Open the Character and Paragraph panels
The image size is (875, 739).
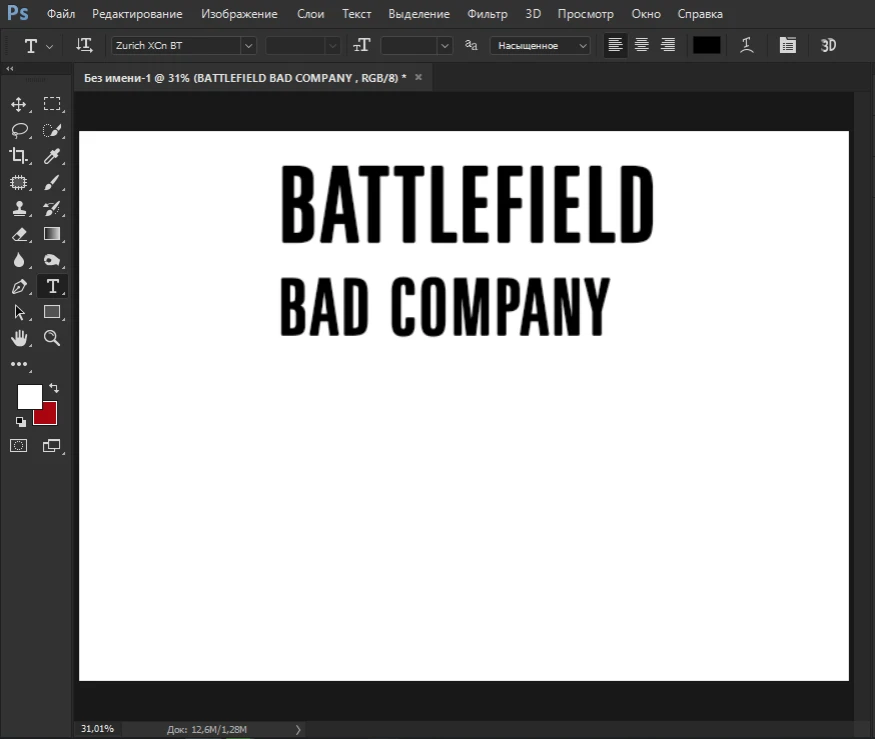point(787,45)
